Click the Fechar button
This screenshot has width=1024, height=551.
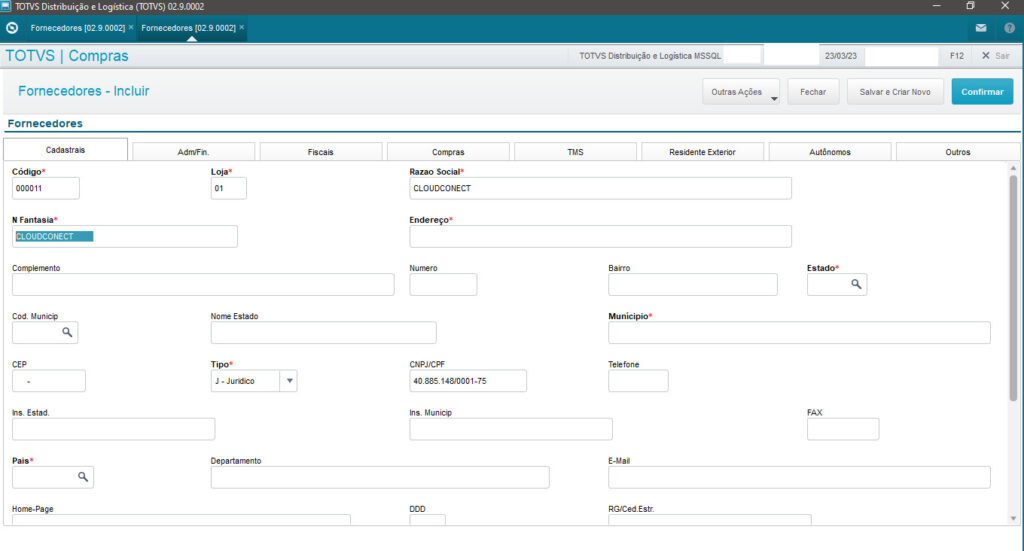point(813,92)
